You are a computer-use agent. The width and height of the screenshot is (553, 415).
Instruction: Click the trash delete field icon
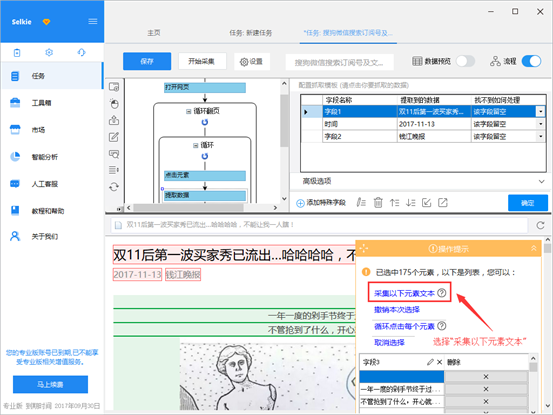pos(378,203)
